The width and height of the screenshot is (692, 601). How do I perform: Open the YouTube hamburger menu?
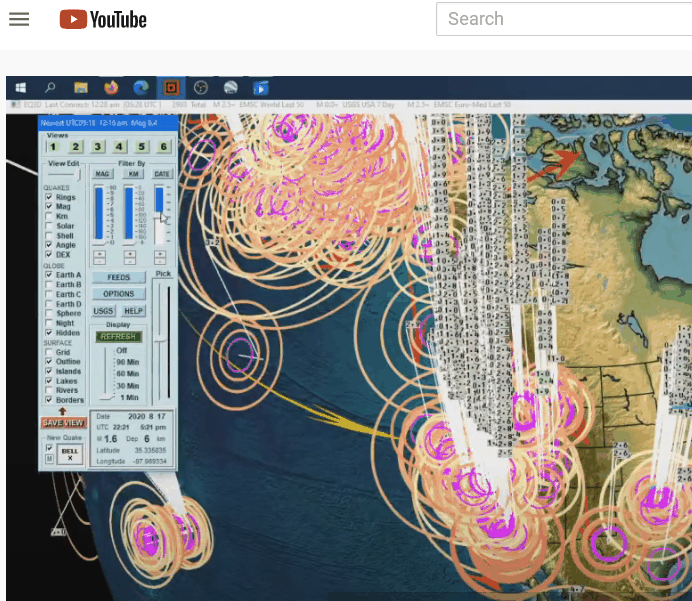tap(19, 19)
